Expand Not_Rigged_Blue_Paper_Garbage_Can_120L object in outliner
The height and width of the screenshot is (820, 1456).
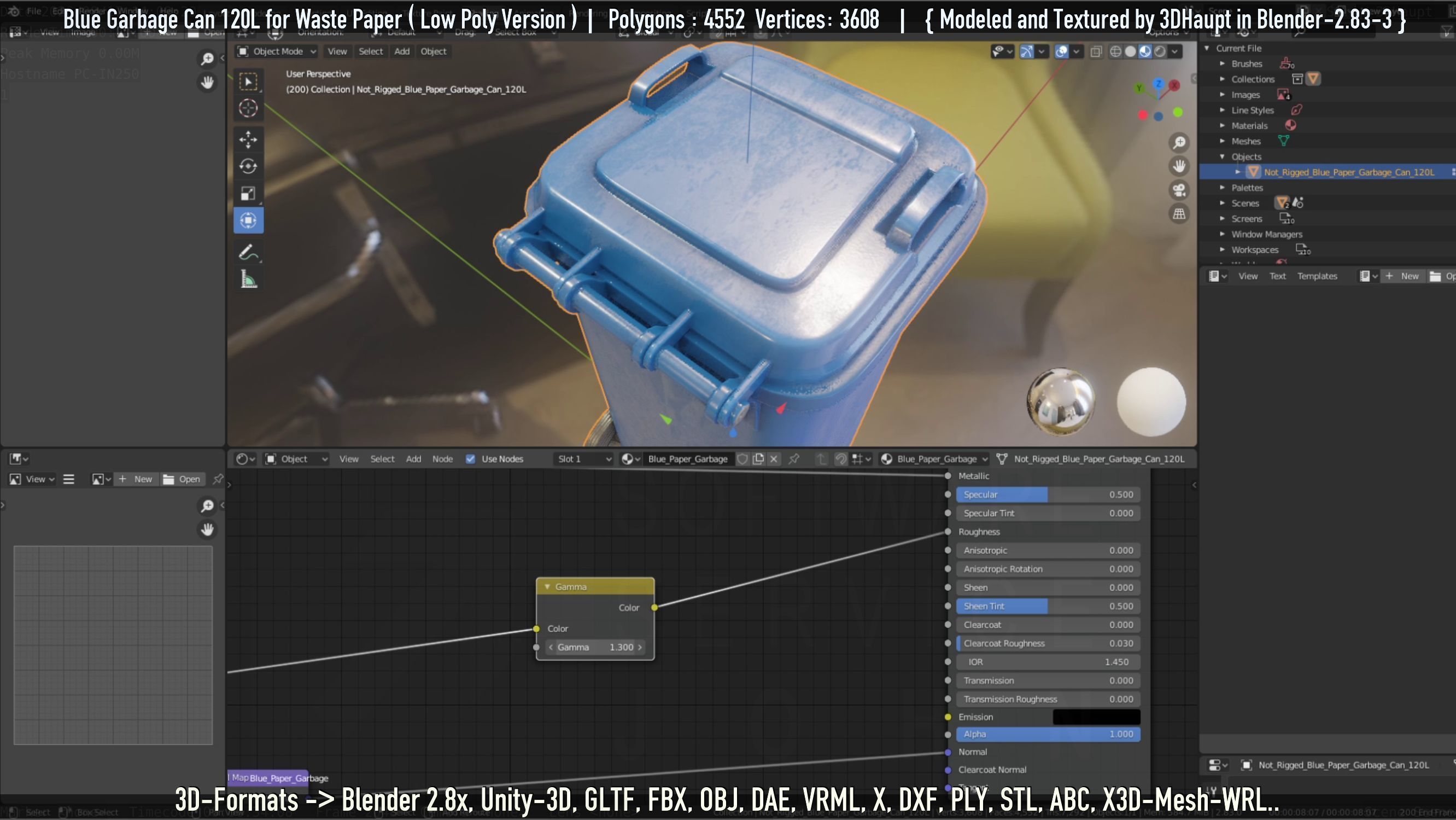pos(1238,172)
